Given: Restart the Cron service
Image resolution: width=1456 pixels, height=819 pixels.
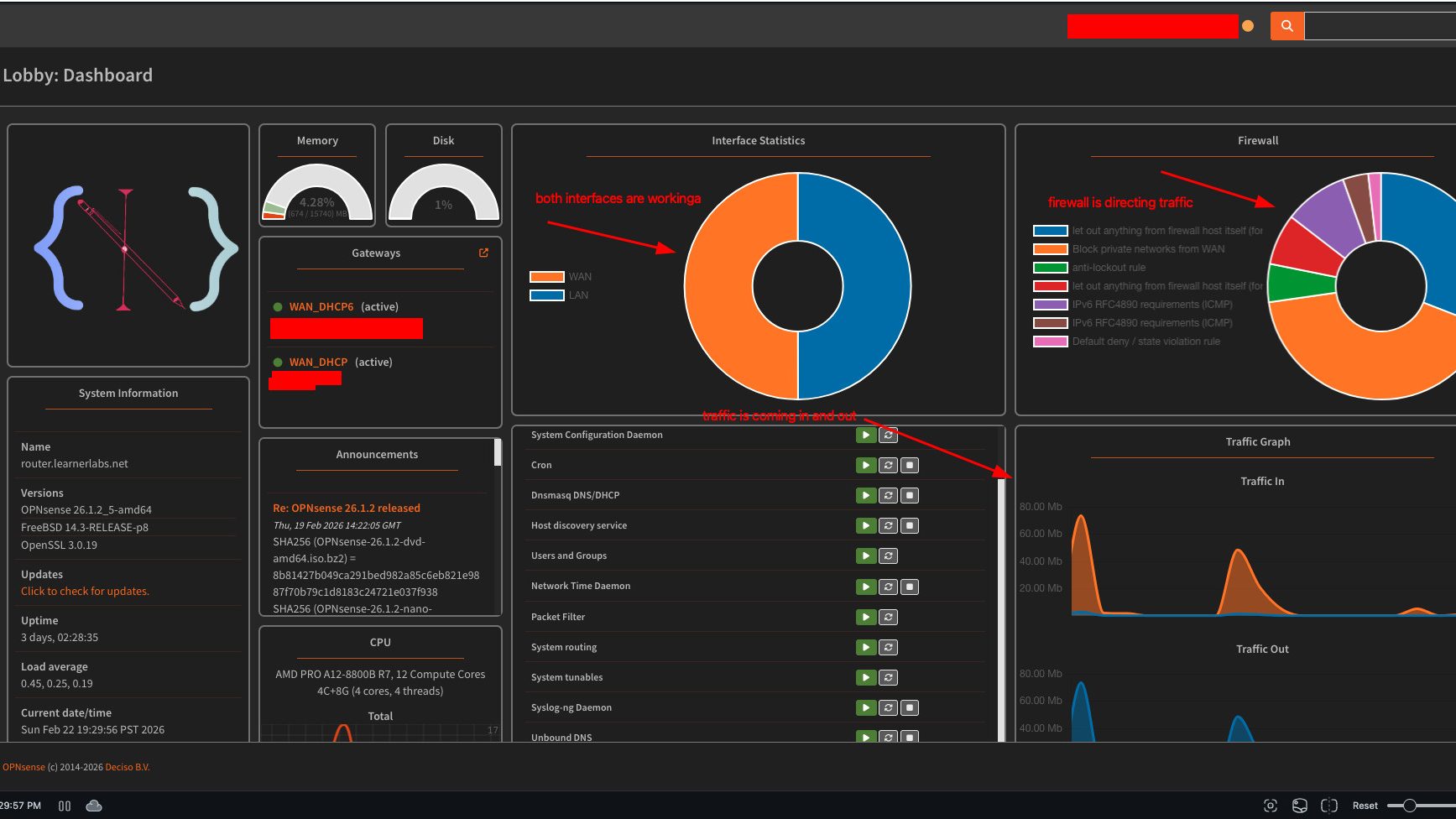Looking at the screenshot, I should click(x=888, y=465).
